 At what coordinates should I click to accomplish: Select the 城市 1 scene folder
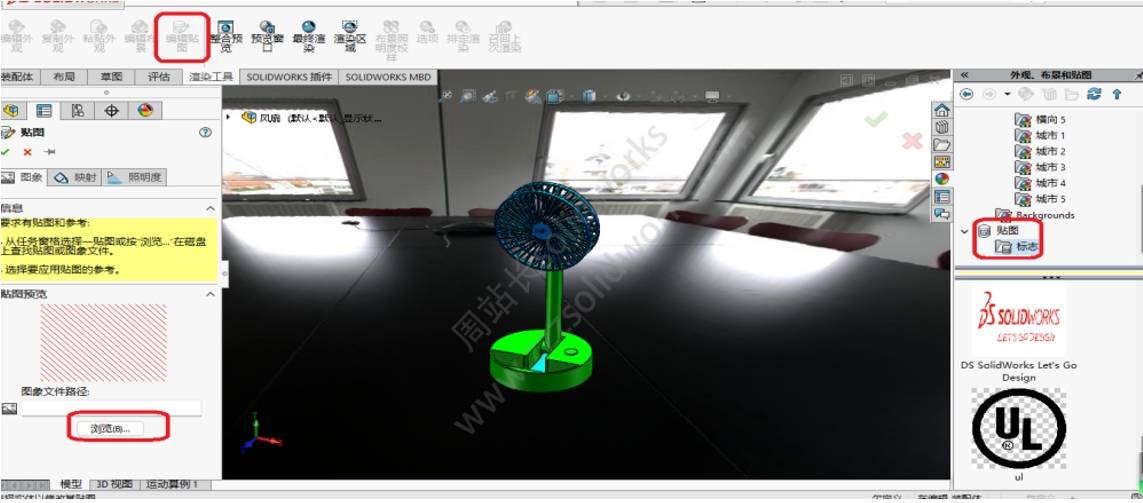pos(1040,136)
